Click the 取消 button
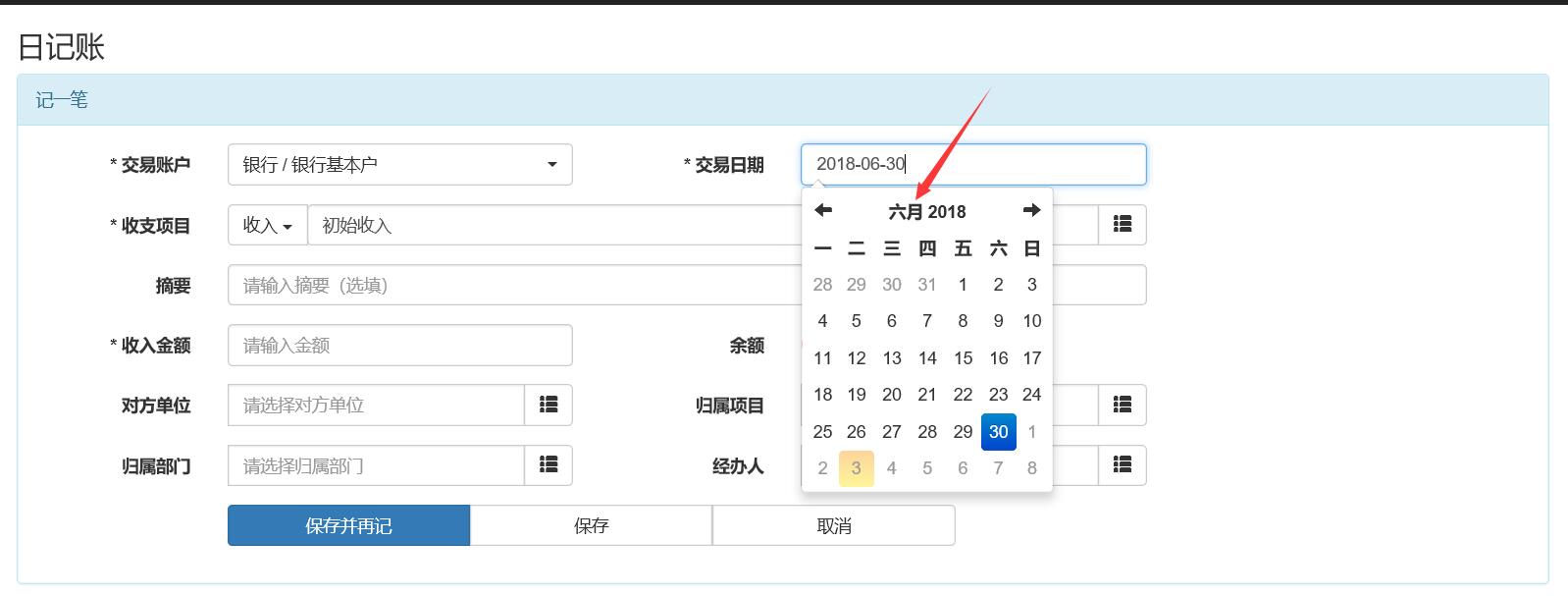This screenshot has height=596, width=1568. [833, 526]
